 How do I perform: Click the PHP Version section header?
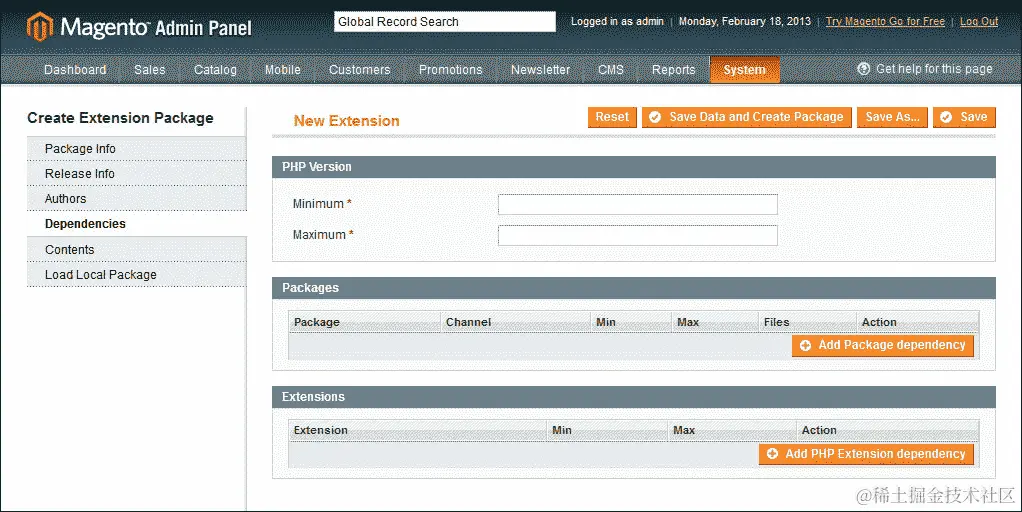coord(634,167)
